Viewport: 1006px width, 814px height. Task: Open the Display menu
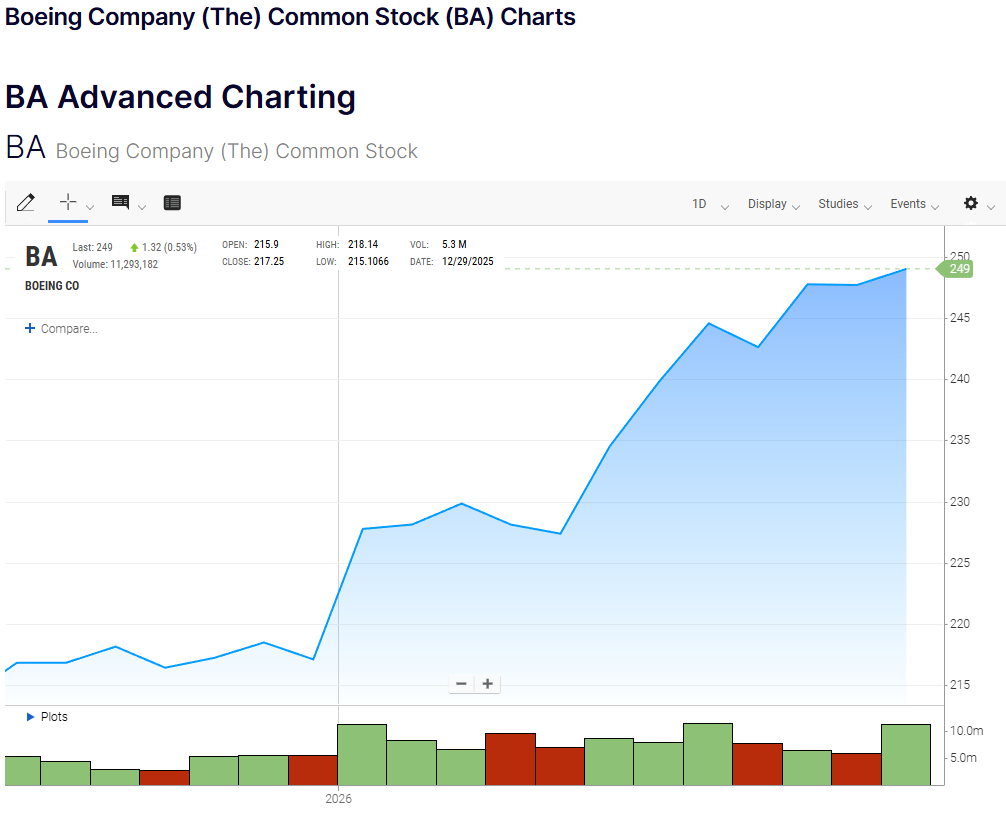point(774,204)
